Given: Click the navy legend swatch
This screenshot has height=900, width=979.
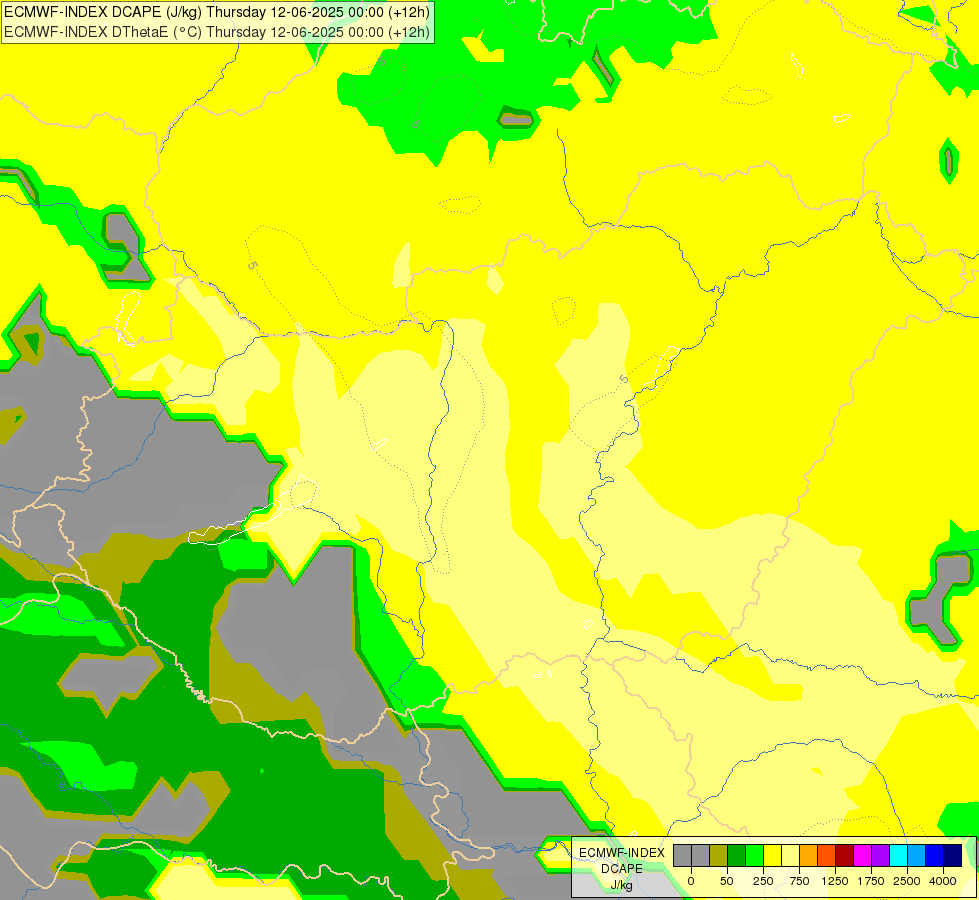Looking at the screenshot, I should (953, 855).
